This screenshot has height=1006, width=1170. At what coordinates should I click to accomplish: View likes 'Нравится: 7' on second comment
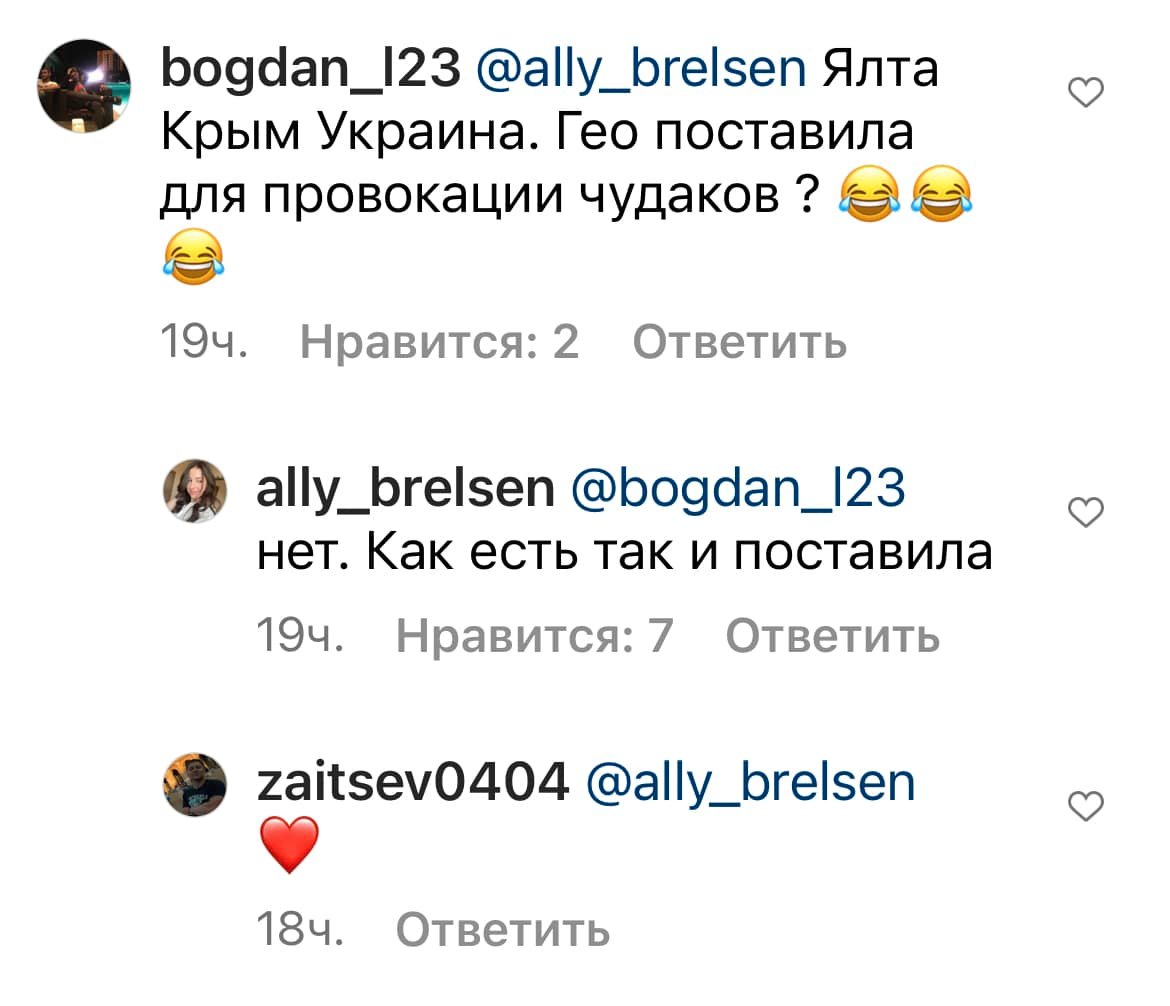click(x=534, y=636)
